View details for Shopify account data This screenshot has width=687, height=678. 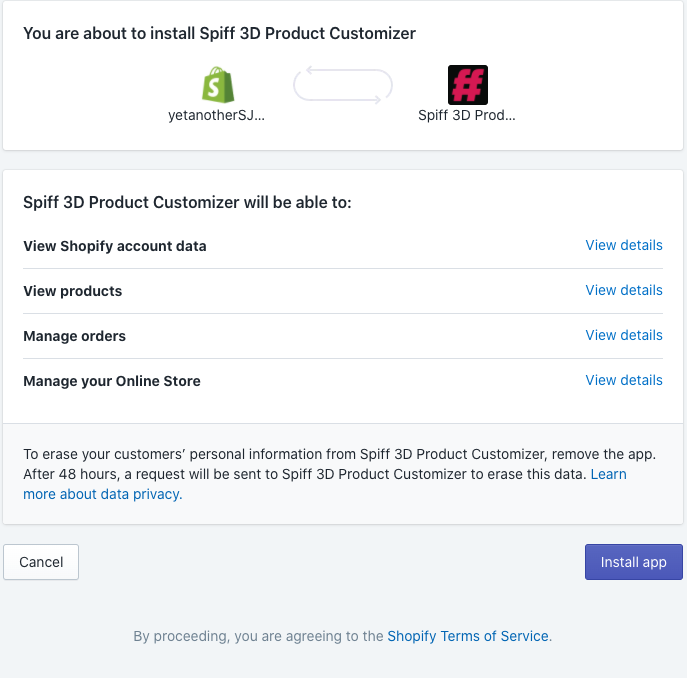coord(623,245)
